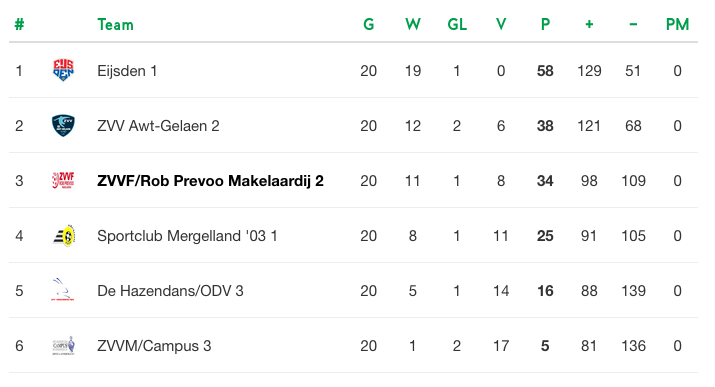The width and height of the screenshot is (715, 387).
Task: Click De Hazendans/ODV 3 team name
Action: (x=170, y=291)
